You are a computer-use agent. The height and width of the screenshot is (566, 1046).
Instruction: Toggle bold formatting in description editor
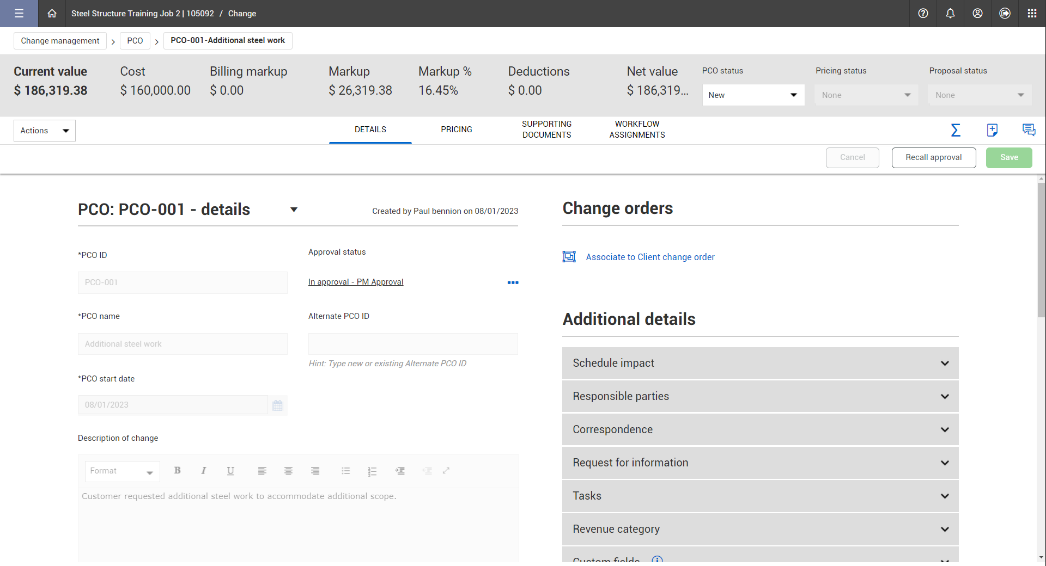coord(177,471)
